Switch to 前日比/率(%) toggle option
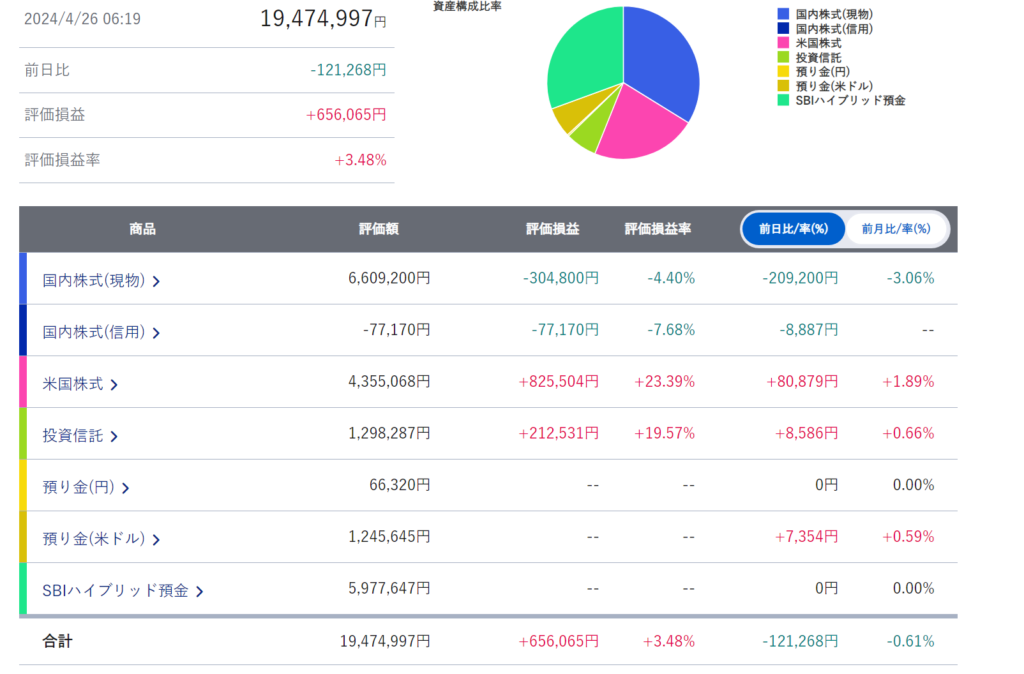This screenshot has height=674, width=1024. [x=793, y=229]
